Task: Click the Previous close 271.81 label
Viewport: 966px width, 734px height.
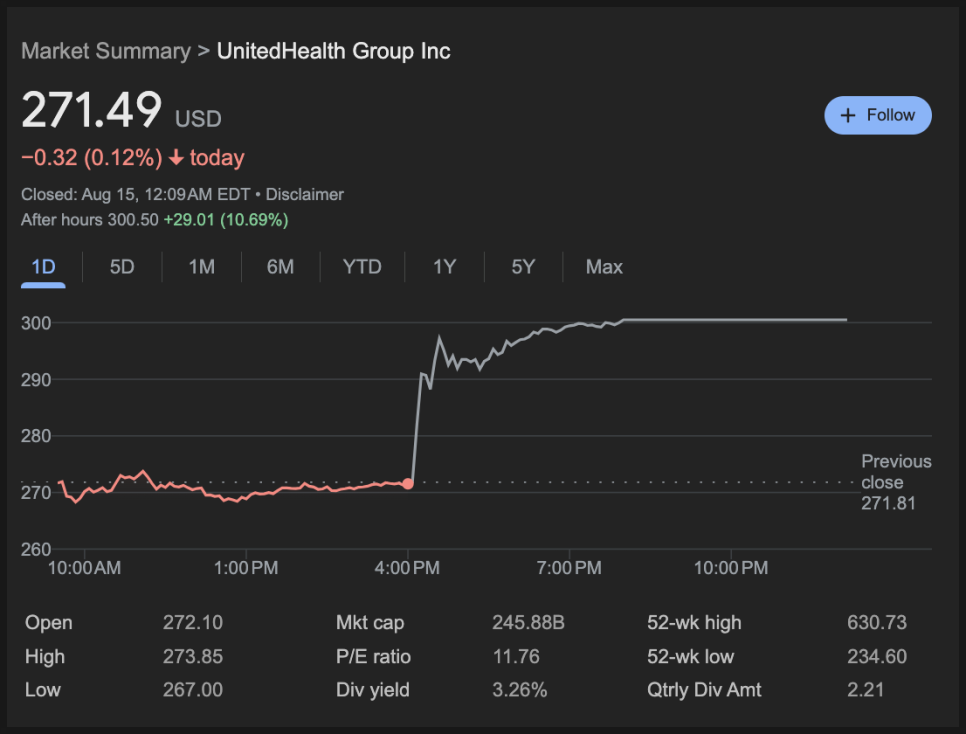Action: 896,483
